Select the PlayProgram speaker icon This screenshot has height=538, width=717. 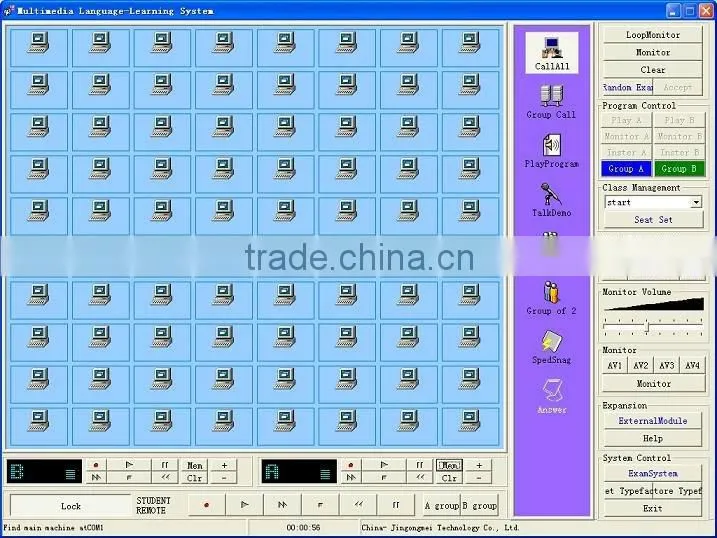click(551, 151)
